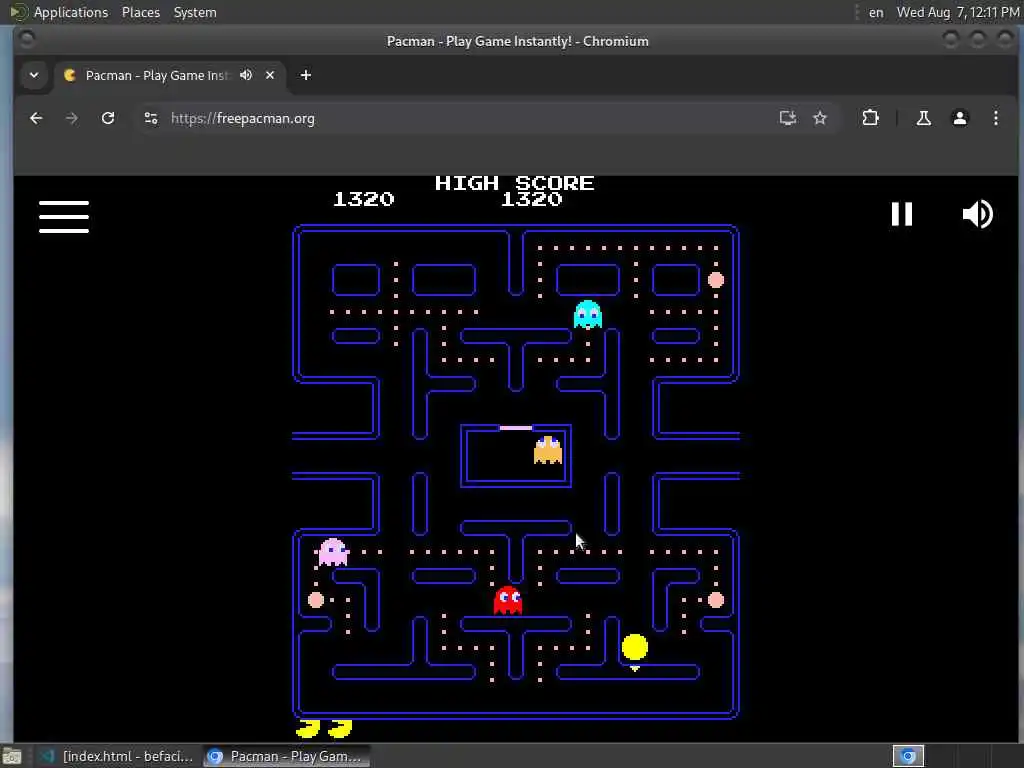Screen dimensions: 1024x768
Task: Open Chrome Labs flask icon
Action: pos(923,118)
